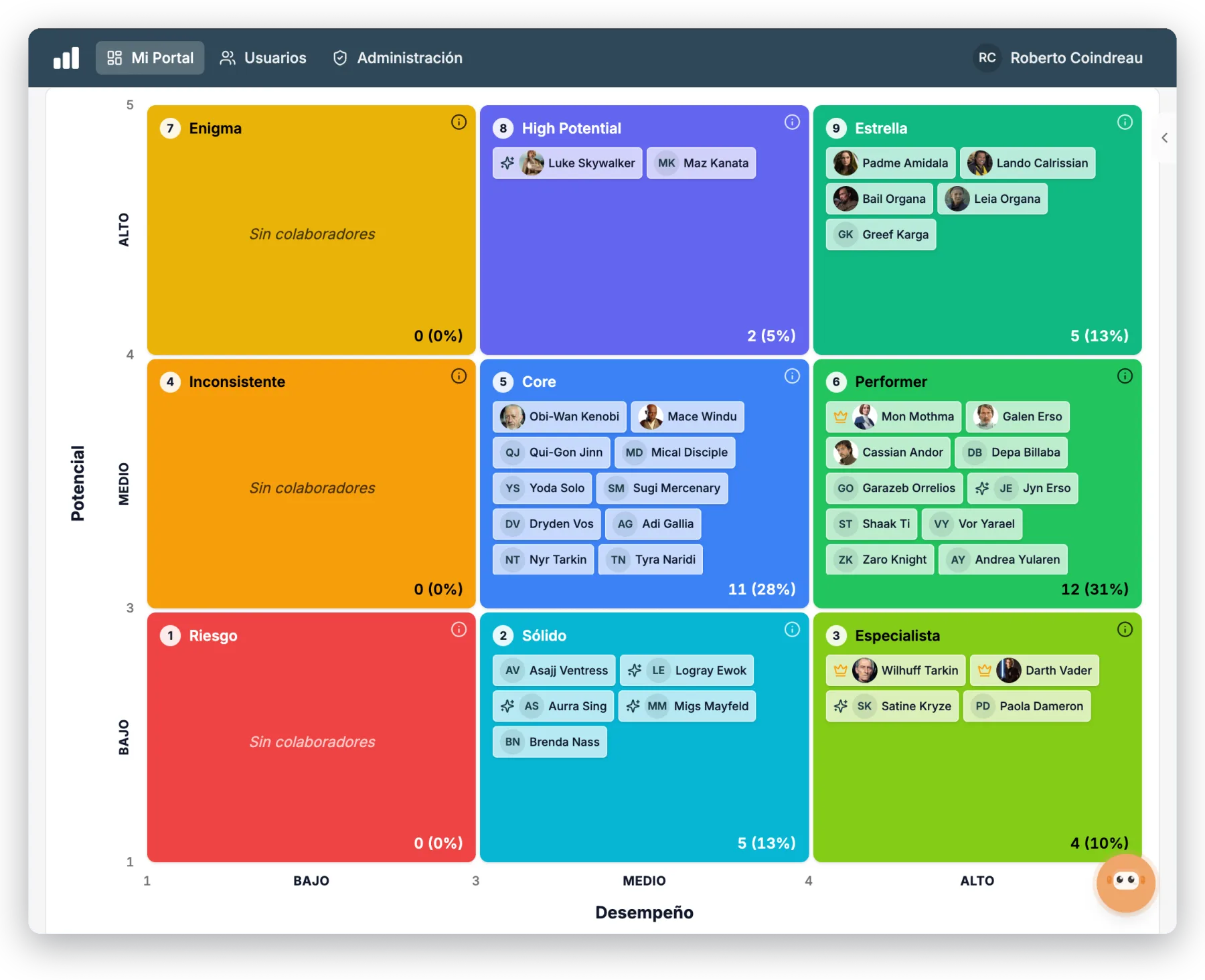Select the Luke Skywalker chip
1205x980 pixels.
pos(568,163)
